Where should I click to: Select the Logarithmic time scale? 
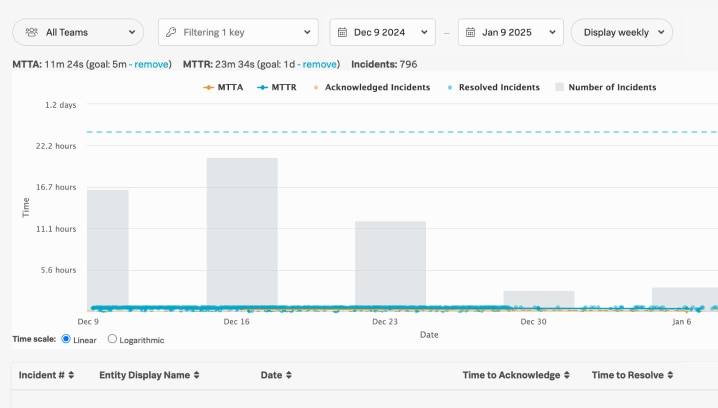112,339
